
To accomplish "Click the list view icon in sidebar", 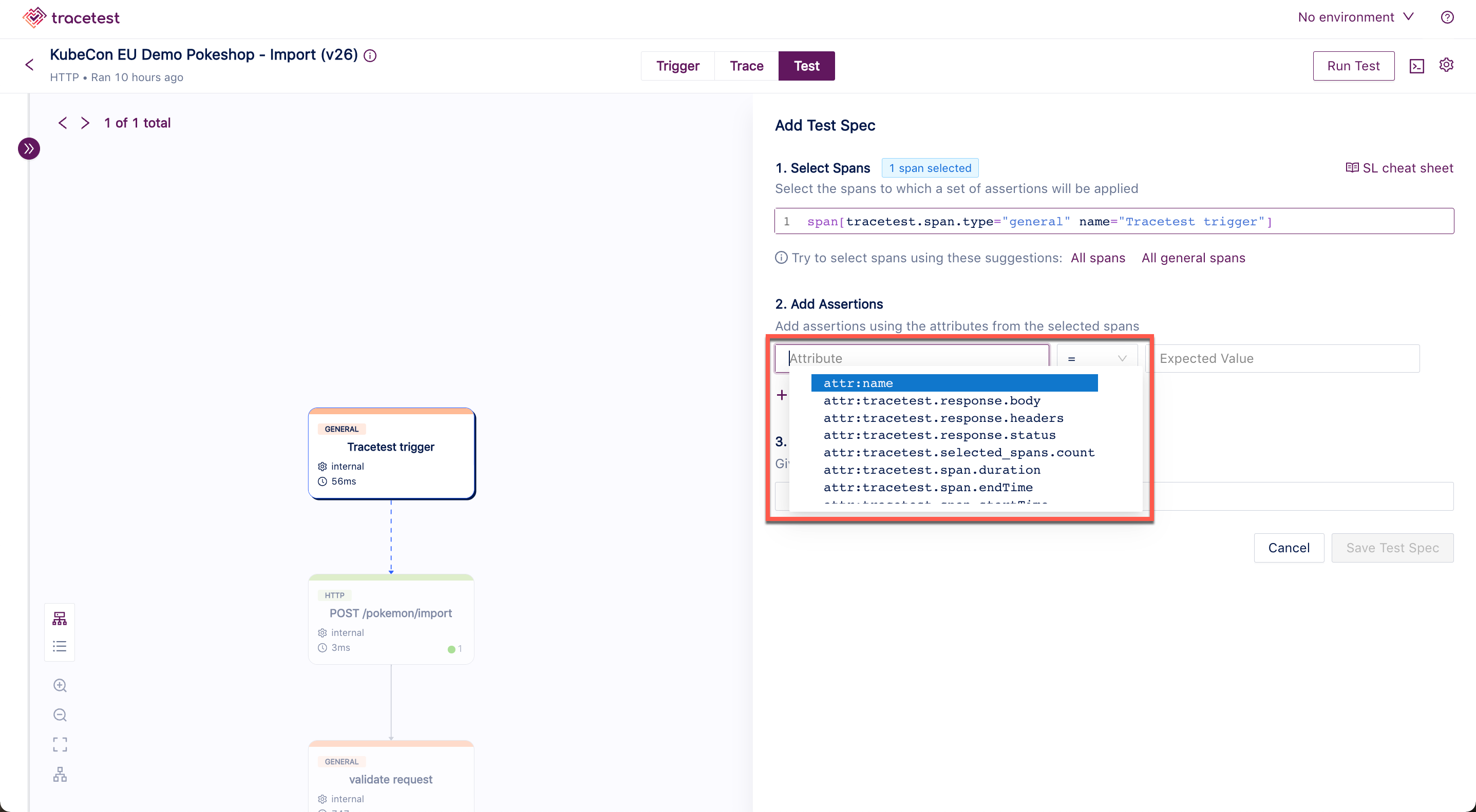I will pos(60,646).
